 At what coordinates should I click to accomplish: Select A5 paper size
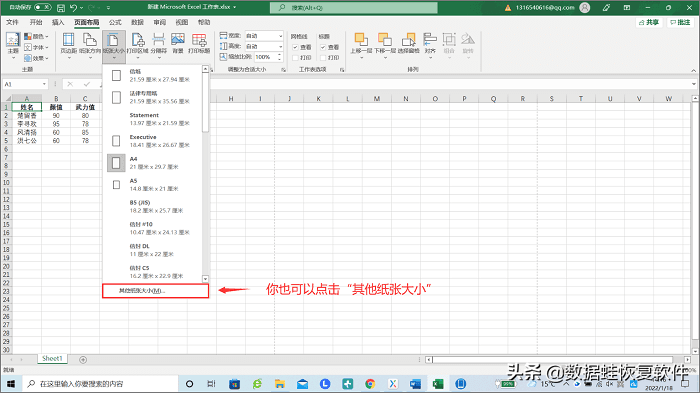coord(152,185)
